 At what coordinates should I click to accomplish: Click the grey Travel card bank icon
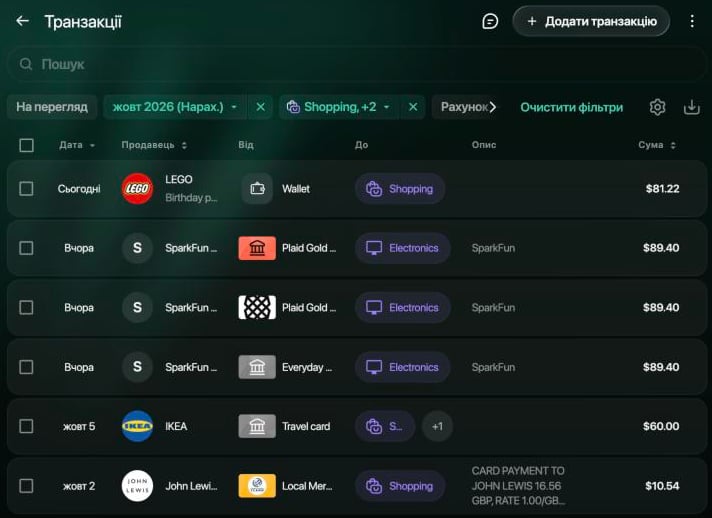(257, 426)
